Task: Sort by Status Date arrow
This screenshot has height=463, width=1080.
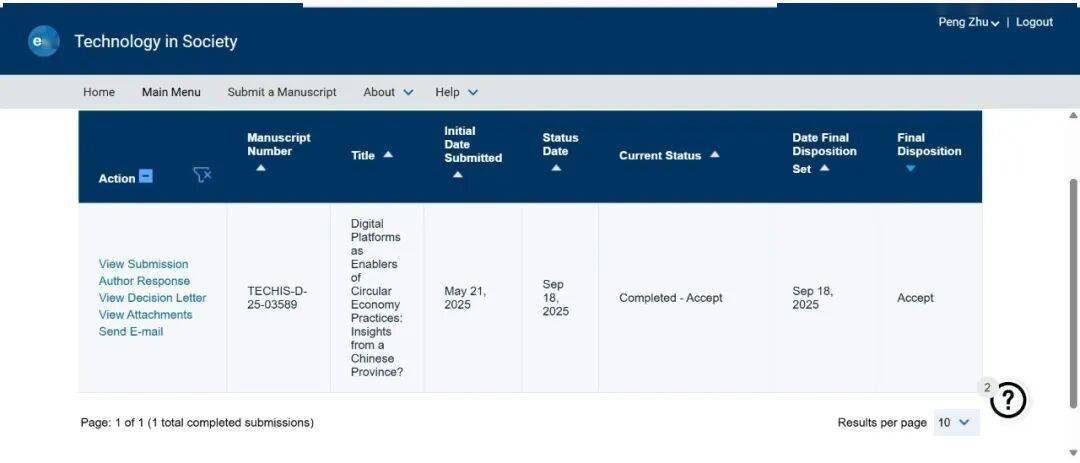Action: pos(555,168)
